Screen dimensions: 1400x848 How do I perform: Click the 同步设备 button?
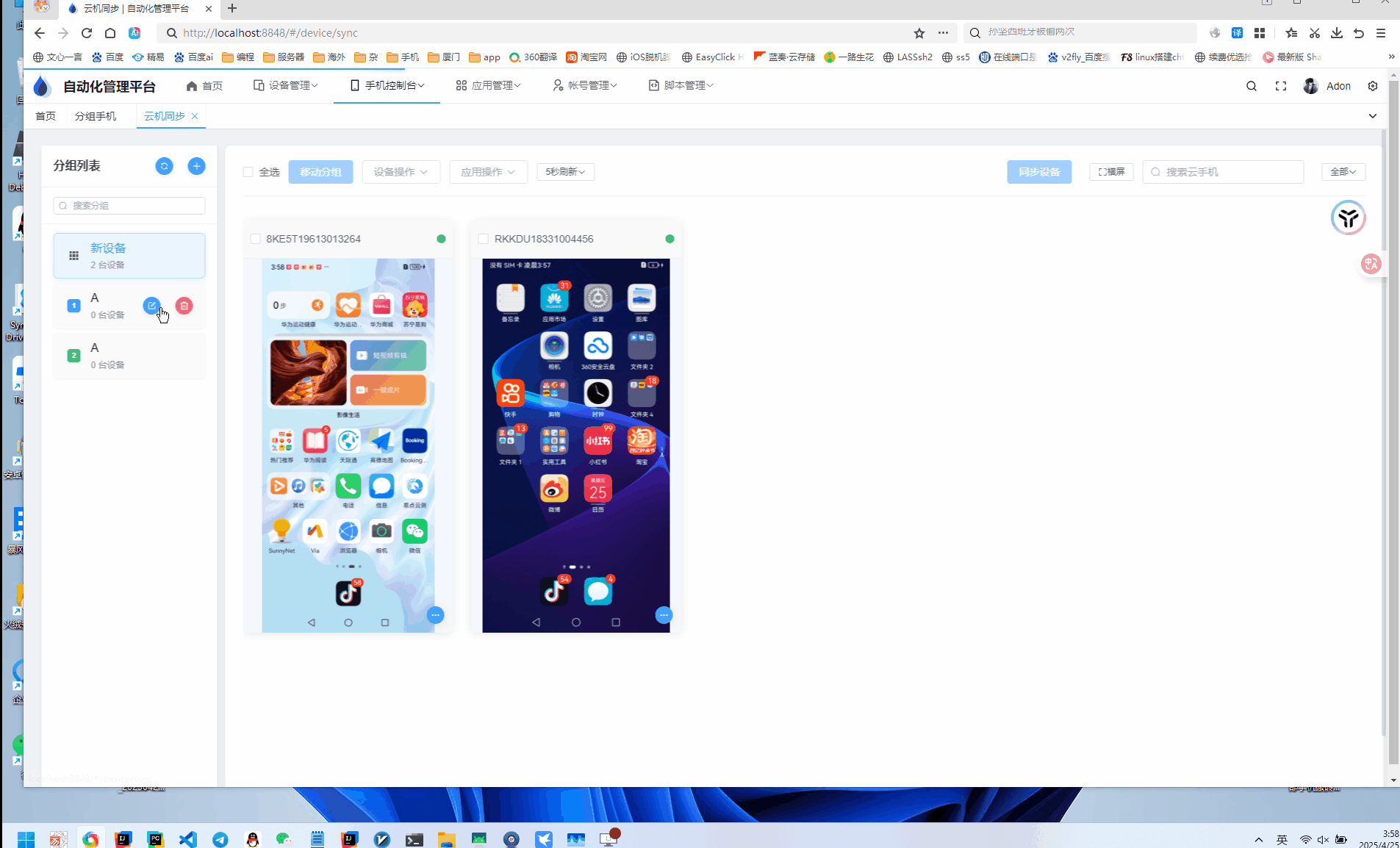tap(1039, 171)
